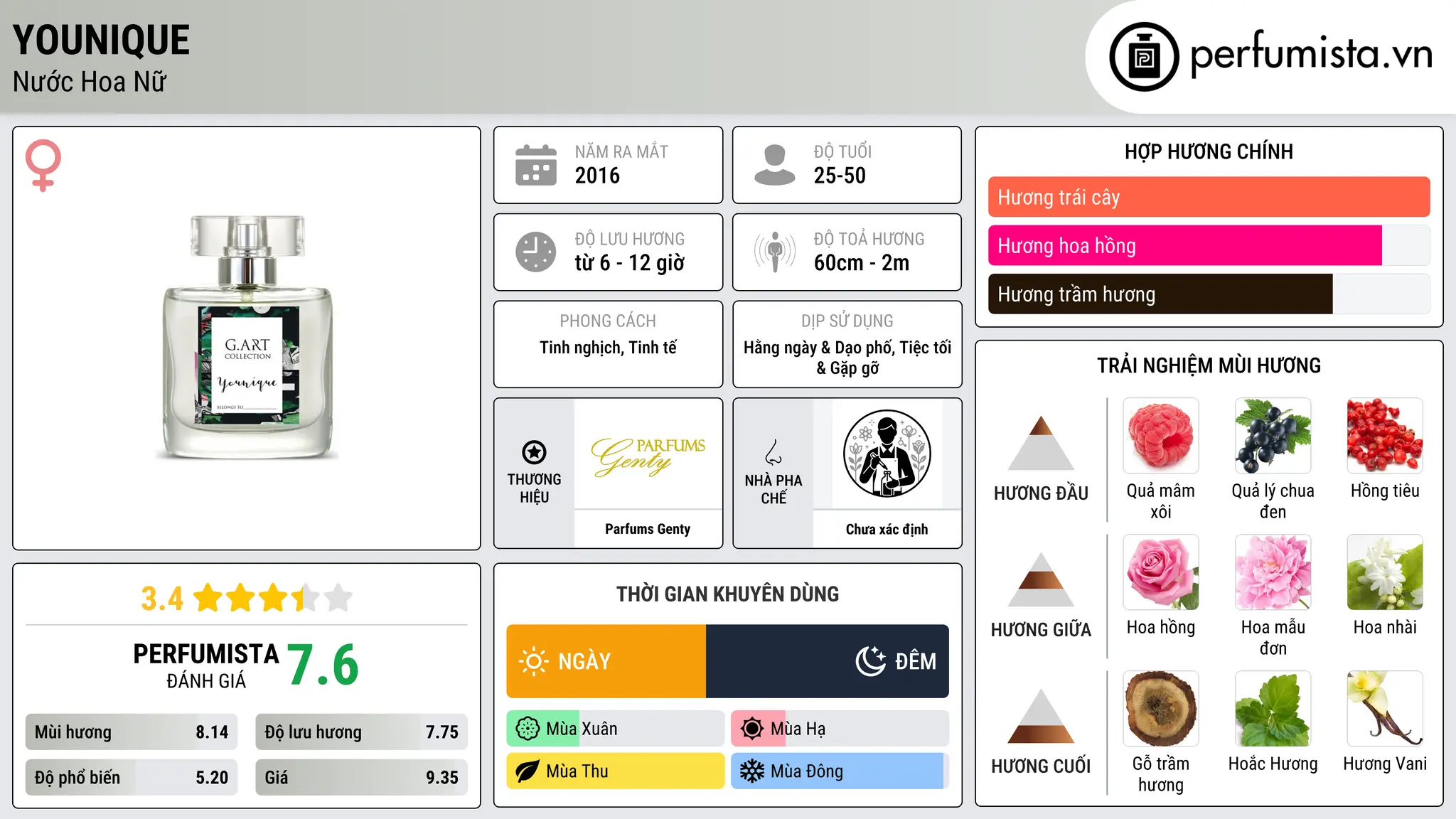Select the Hương Vani vanilla note image
1456x819 pixels.
click(x=1385, y=709)
